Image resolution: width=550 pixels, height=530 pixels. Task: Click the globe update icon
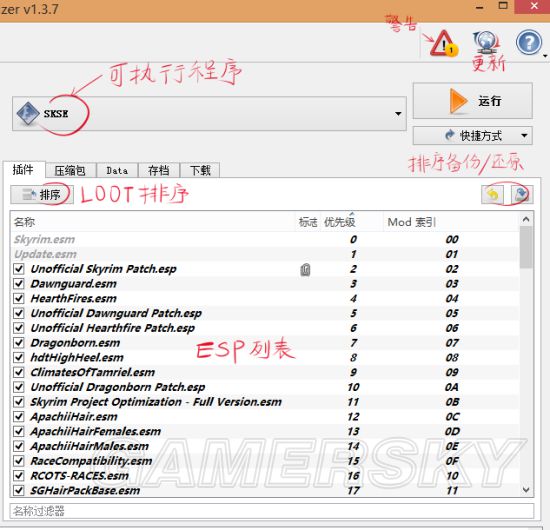tap(487, 42)
